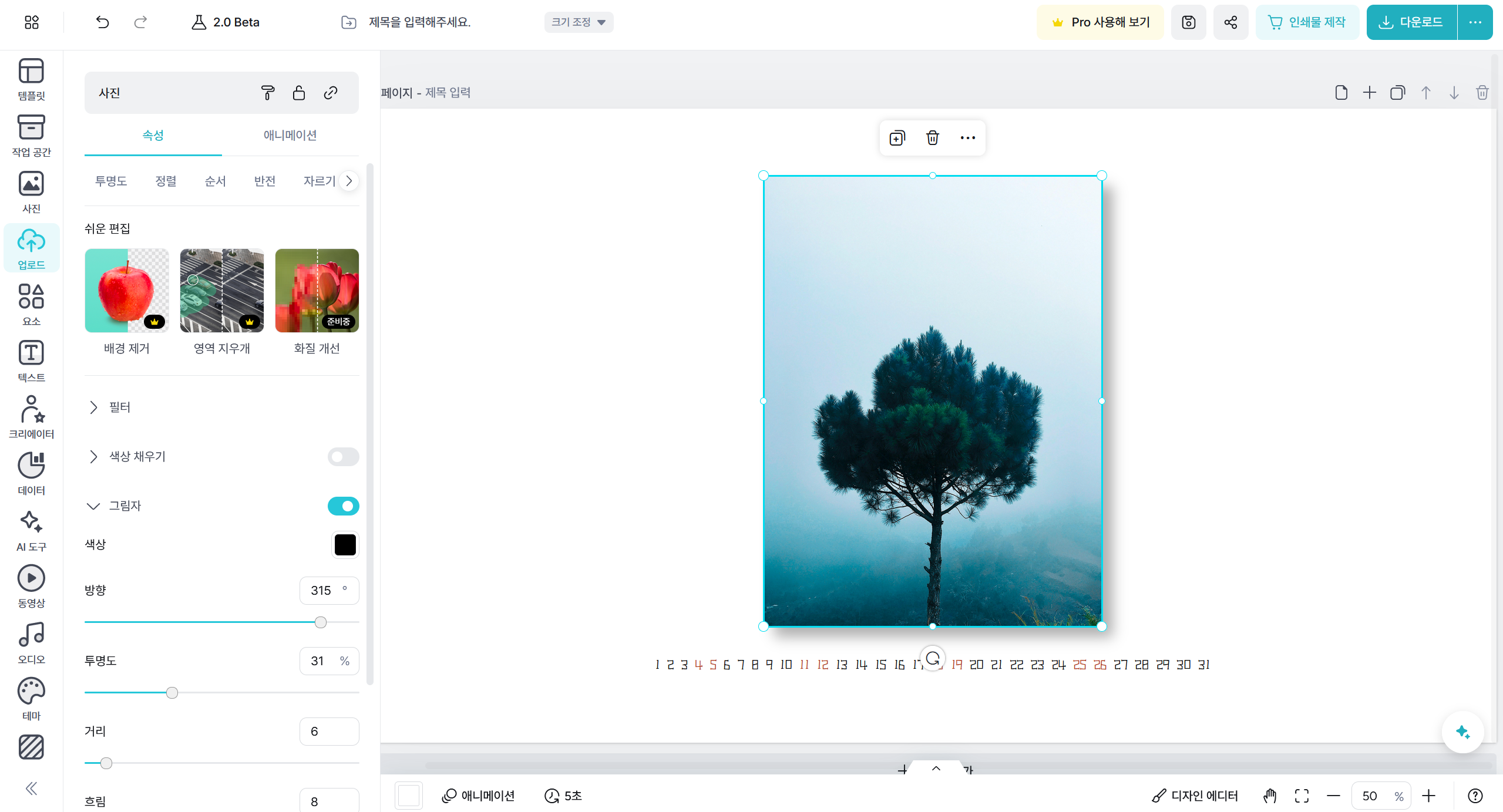The height and width of the screenshot is (812, 1503).
Task: Delete selected photo via floating trash icon
Action: 932,138
